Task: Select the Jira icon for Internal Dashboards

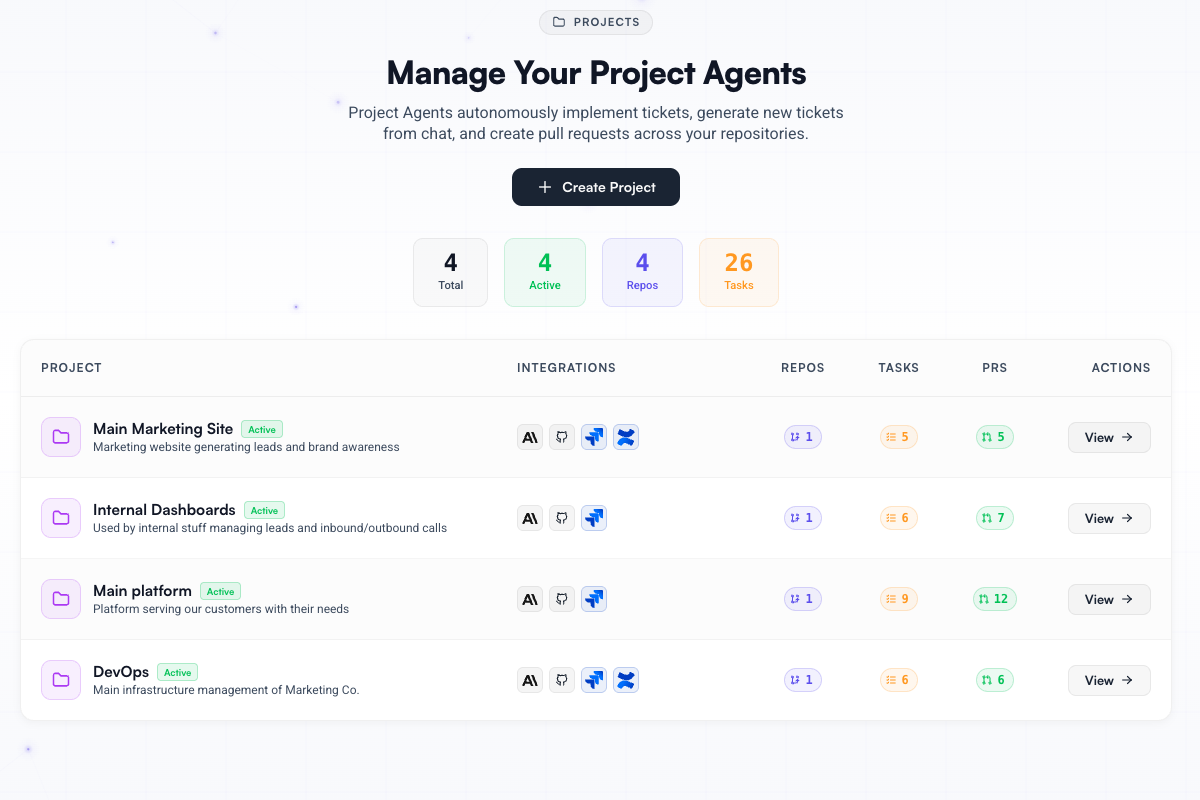Action: 594,518
